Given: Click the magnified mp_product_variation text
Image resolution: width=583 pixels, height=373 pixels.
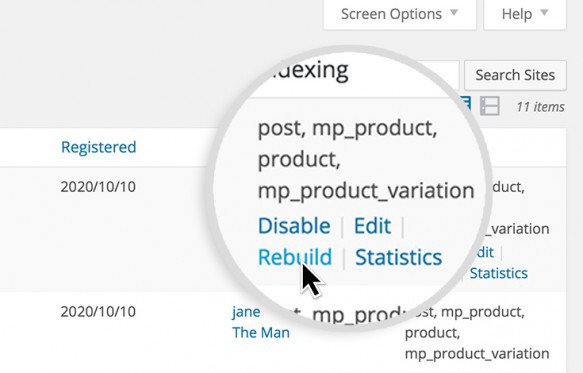Looking at the screenshot, I should [x=366, y=191].
